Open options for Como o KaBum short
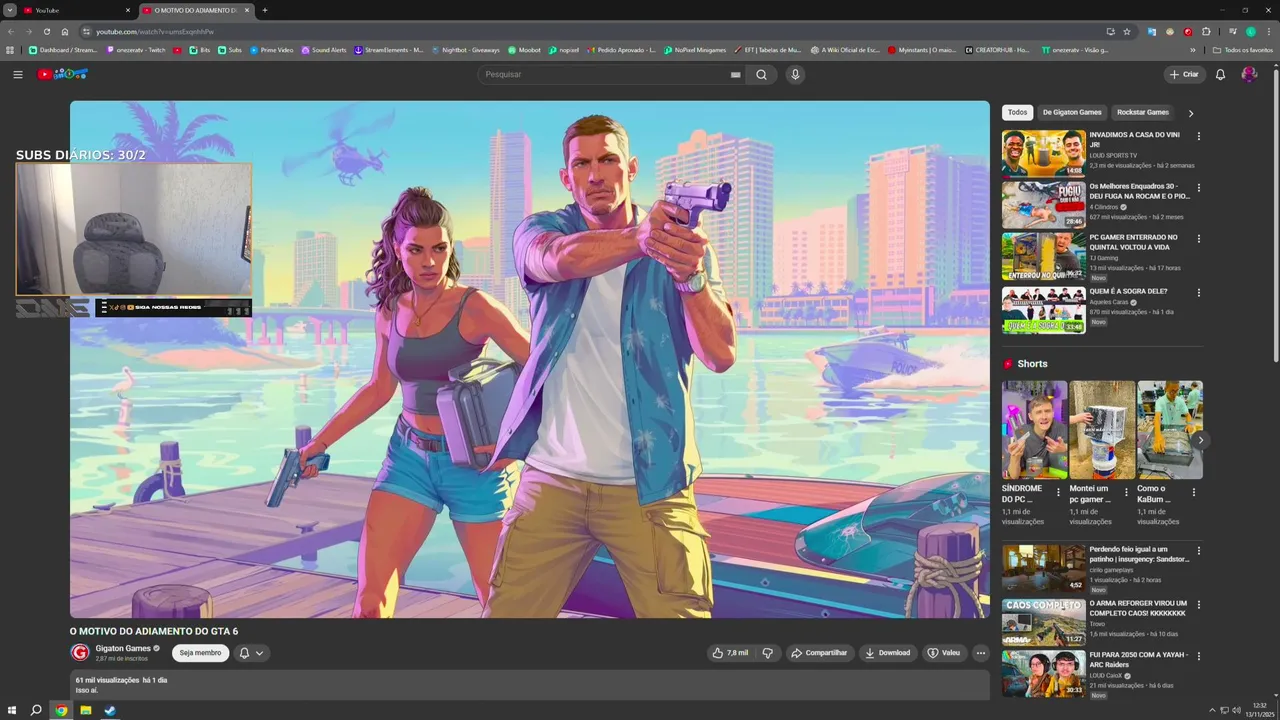 (x=1193, y=492)
